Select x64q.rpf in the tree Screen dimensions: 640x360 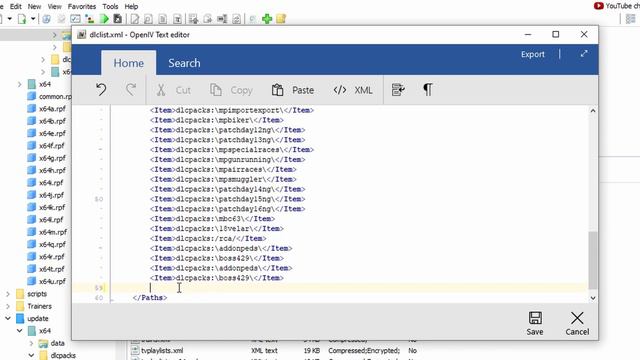(52, 244)
